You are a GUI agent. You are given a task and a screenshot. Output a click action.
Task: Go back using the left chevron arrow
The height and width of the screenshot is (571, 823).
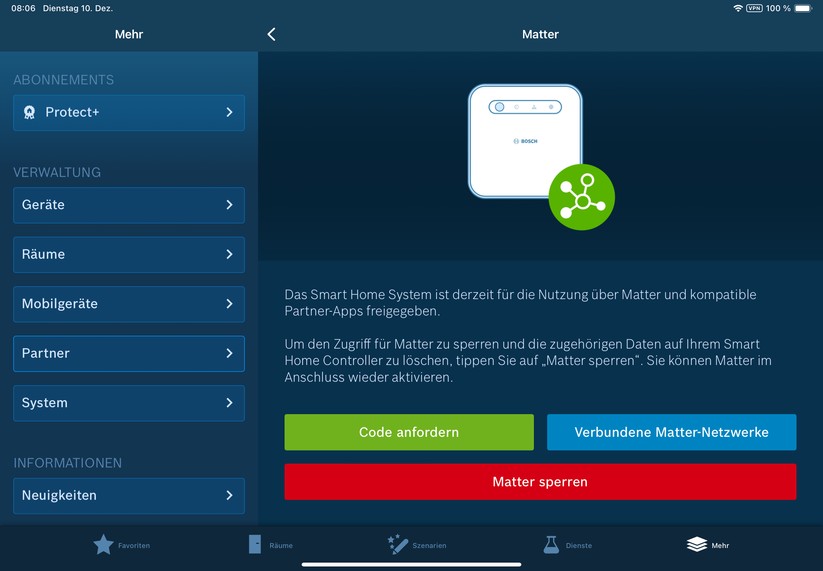coord(271,35)
